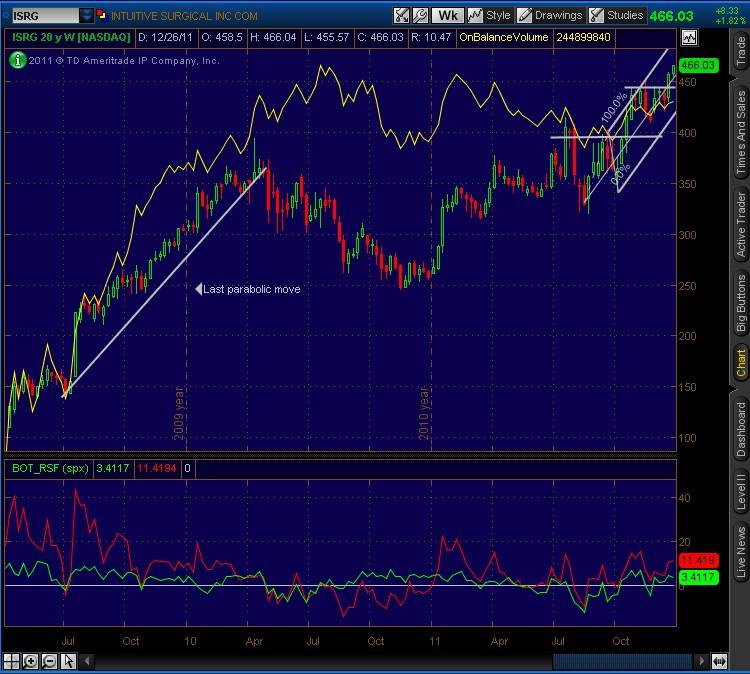Select the crosshair pan tool icon
Screen dimensions: 750x674
click(11, 661)
